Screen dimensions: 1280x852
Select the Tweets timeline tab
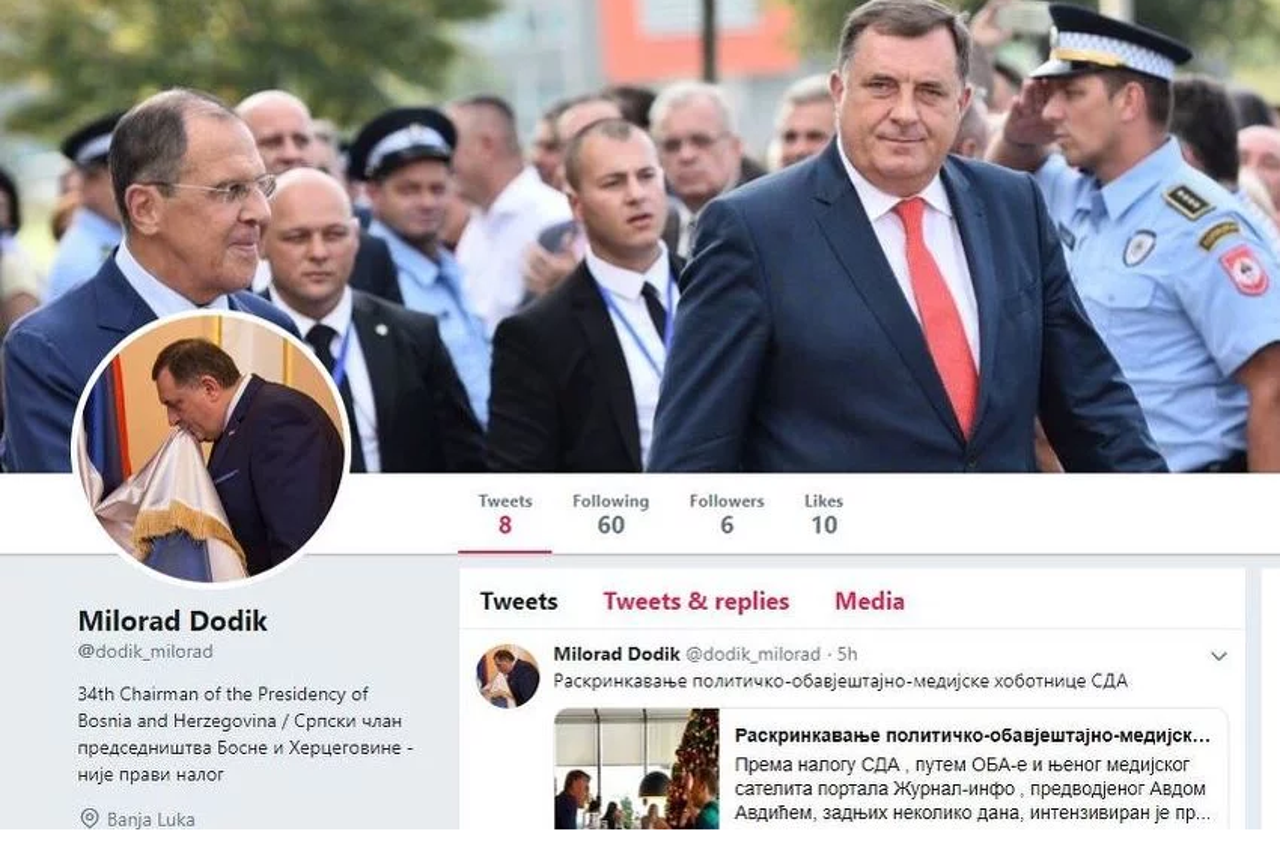518,601
